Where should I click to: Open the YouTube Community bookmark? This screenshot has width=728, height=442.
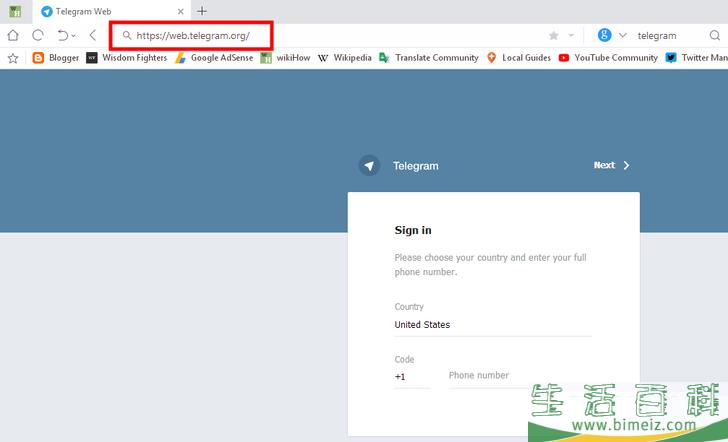(x=608, y=58)
